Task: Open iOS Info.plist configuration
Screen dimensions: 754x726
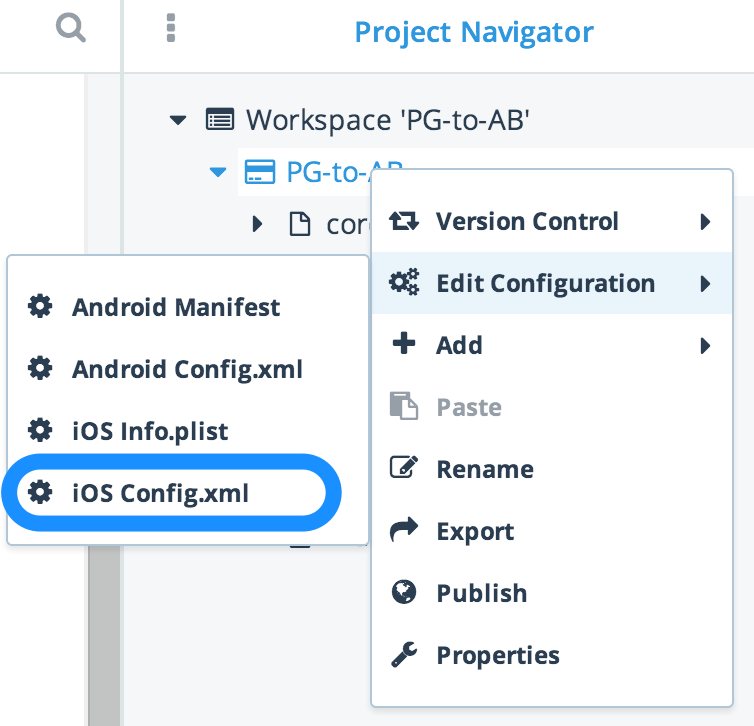Action: [150, 431]
